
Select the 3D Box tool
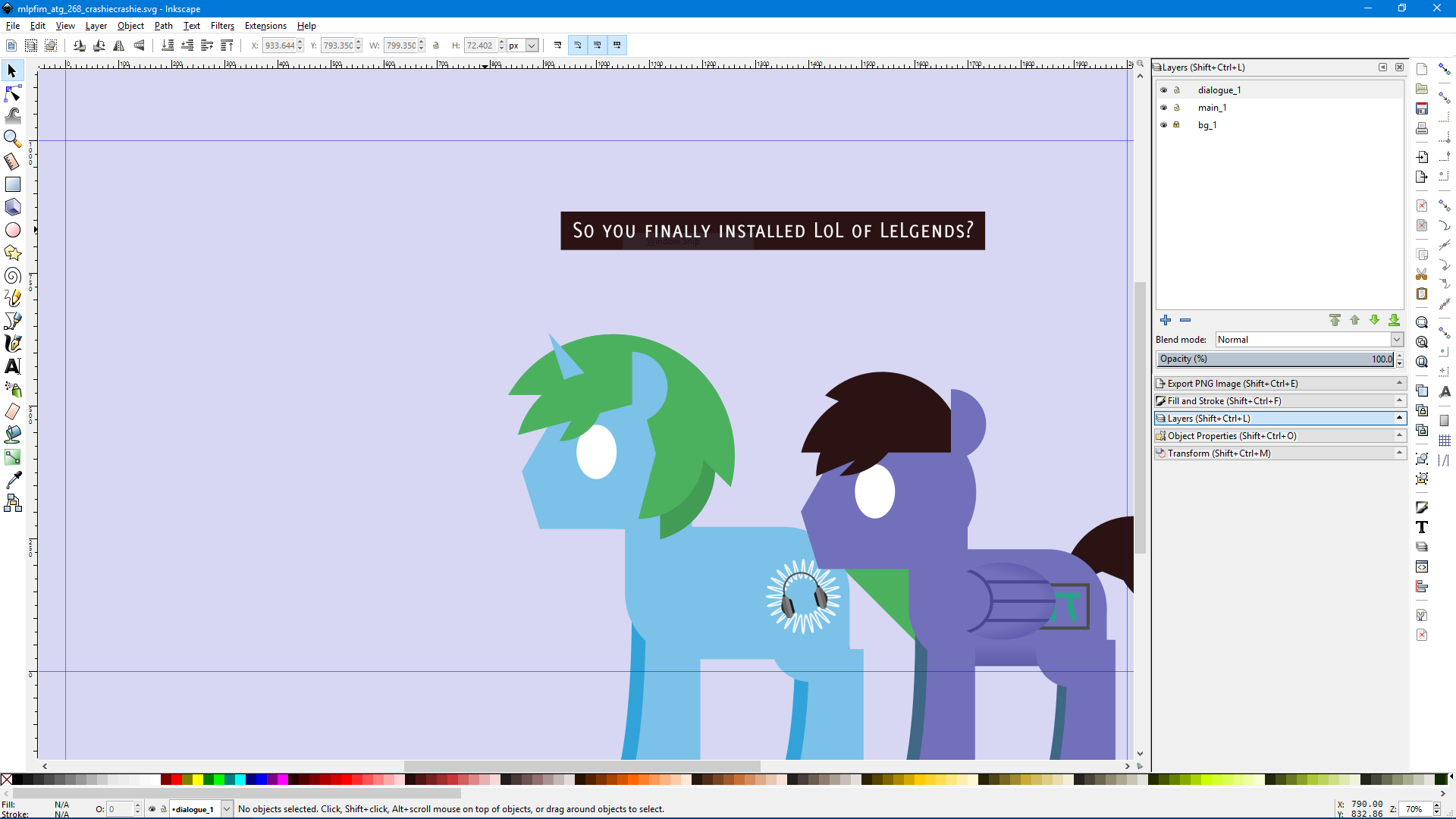click(x=13, y=207)
